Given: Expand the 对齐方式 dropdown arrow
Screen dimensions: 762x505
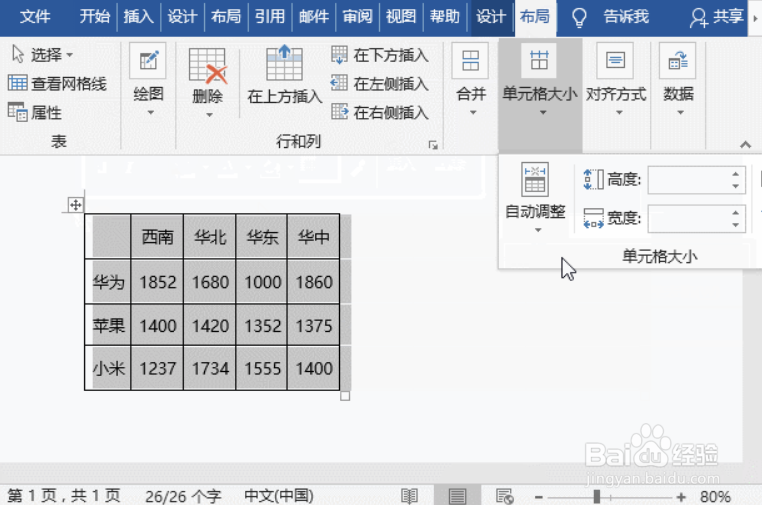Looking at the screenshot, I should click(x=619, y=113).
